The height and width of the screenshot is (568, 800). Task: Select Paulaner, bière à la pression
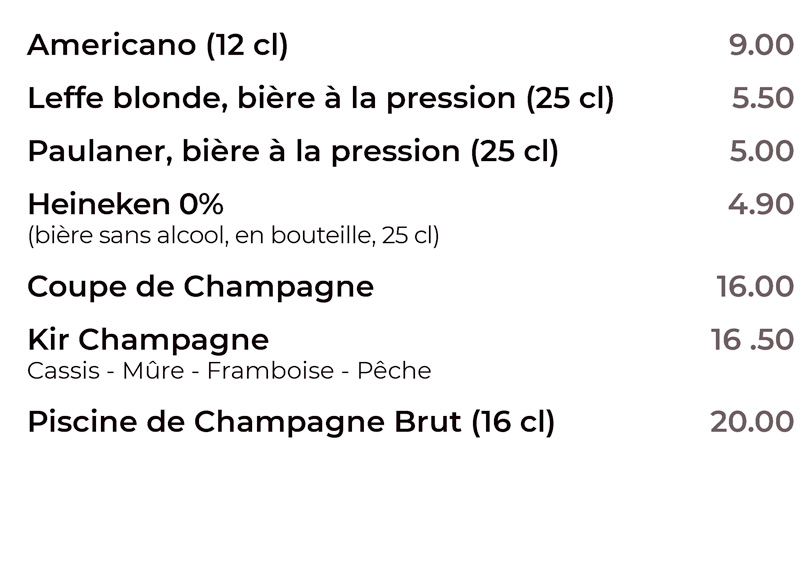(x=293, y=152)
